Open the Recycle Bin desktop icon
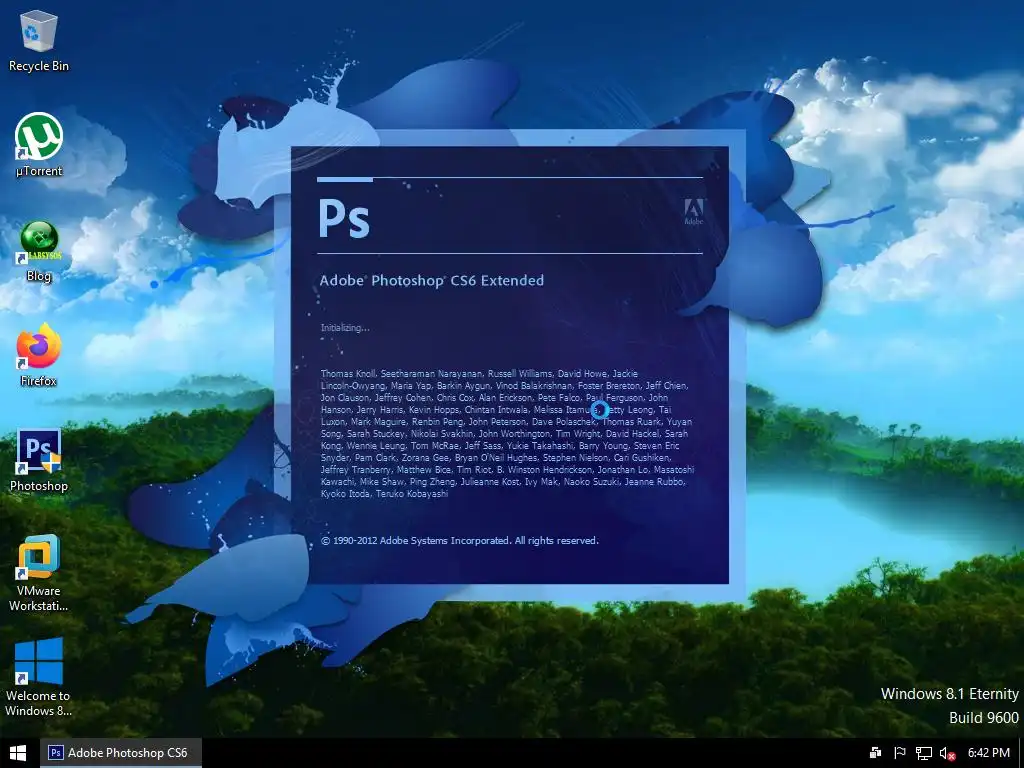Screen dimensions: 1024x768 tap(39, 40)
